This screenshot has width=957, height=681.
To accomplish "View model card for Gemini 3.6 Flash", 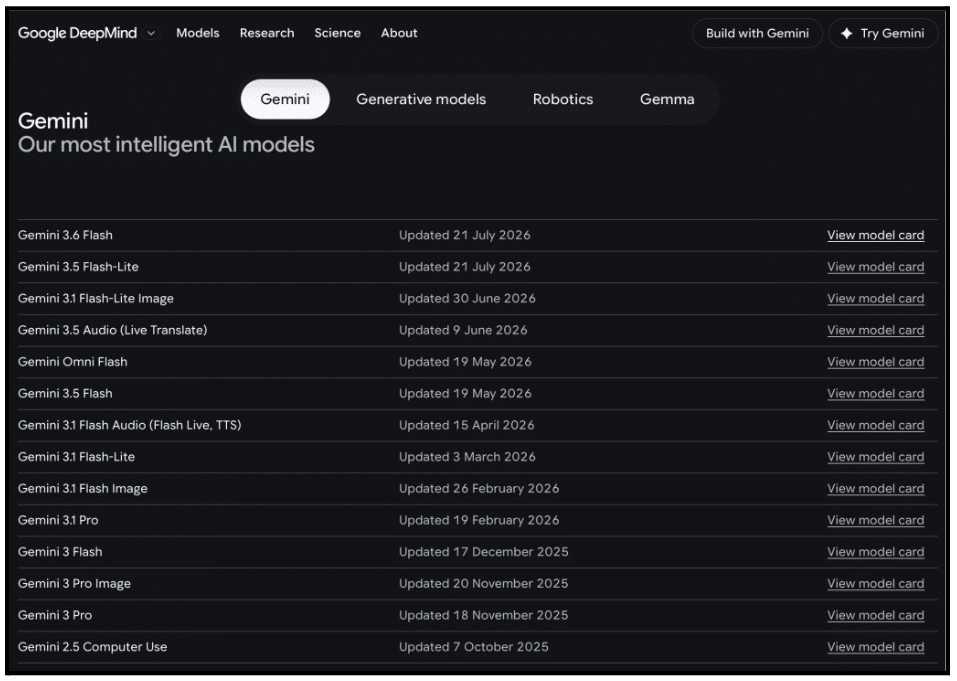I will click(x=876, y=235).
